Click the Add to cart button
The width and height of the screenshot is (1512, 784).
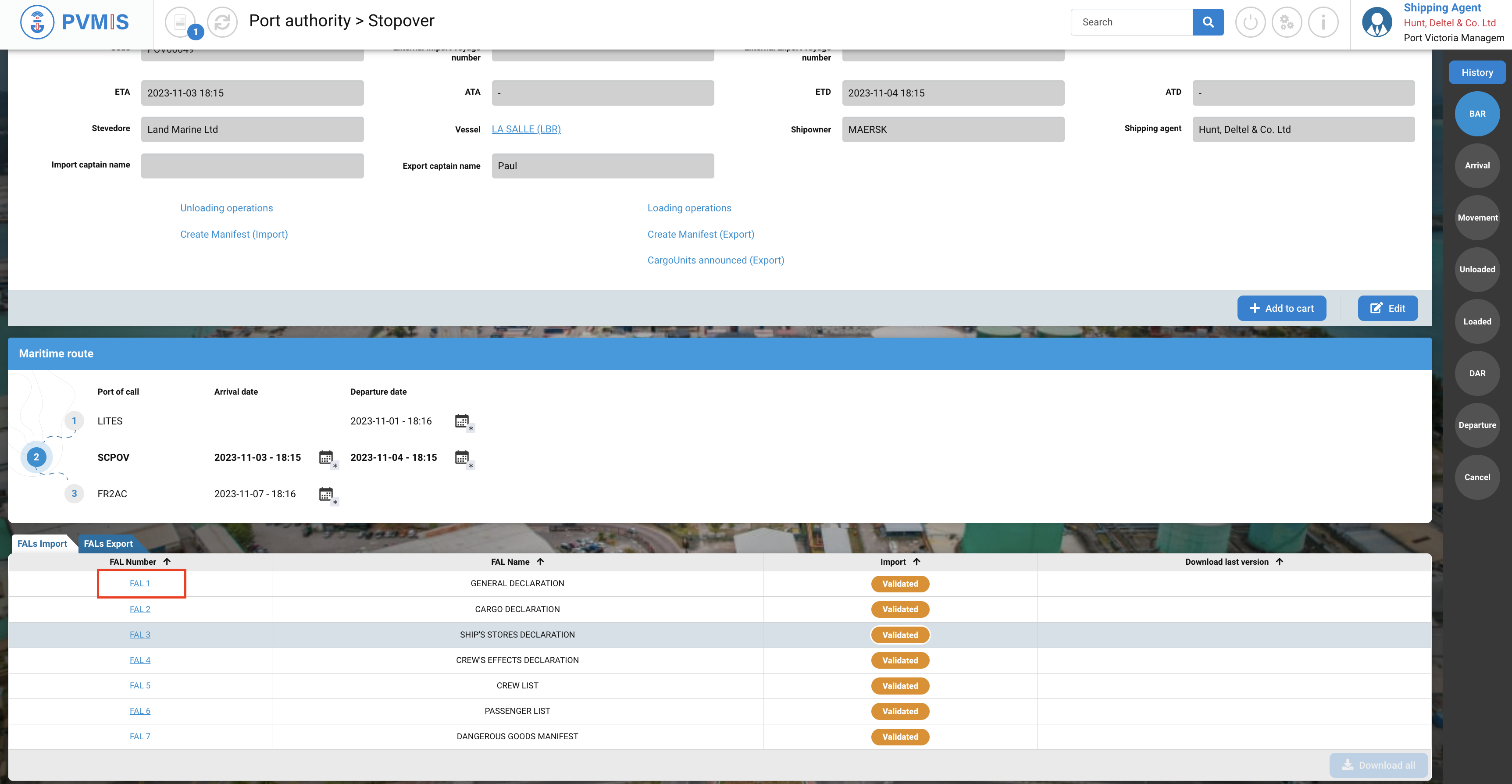pyautogui.click(x=1281, y=308)
